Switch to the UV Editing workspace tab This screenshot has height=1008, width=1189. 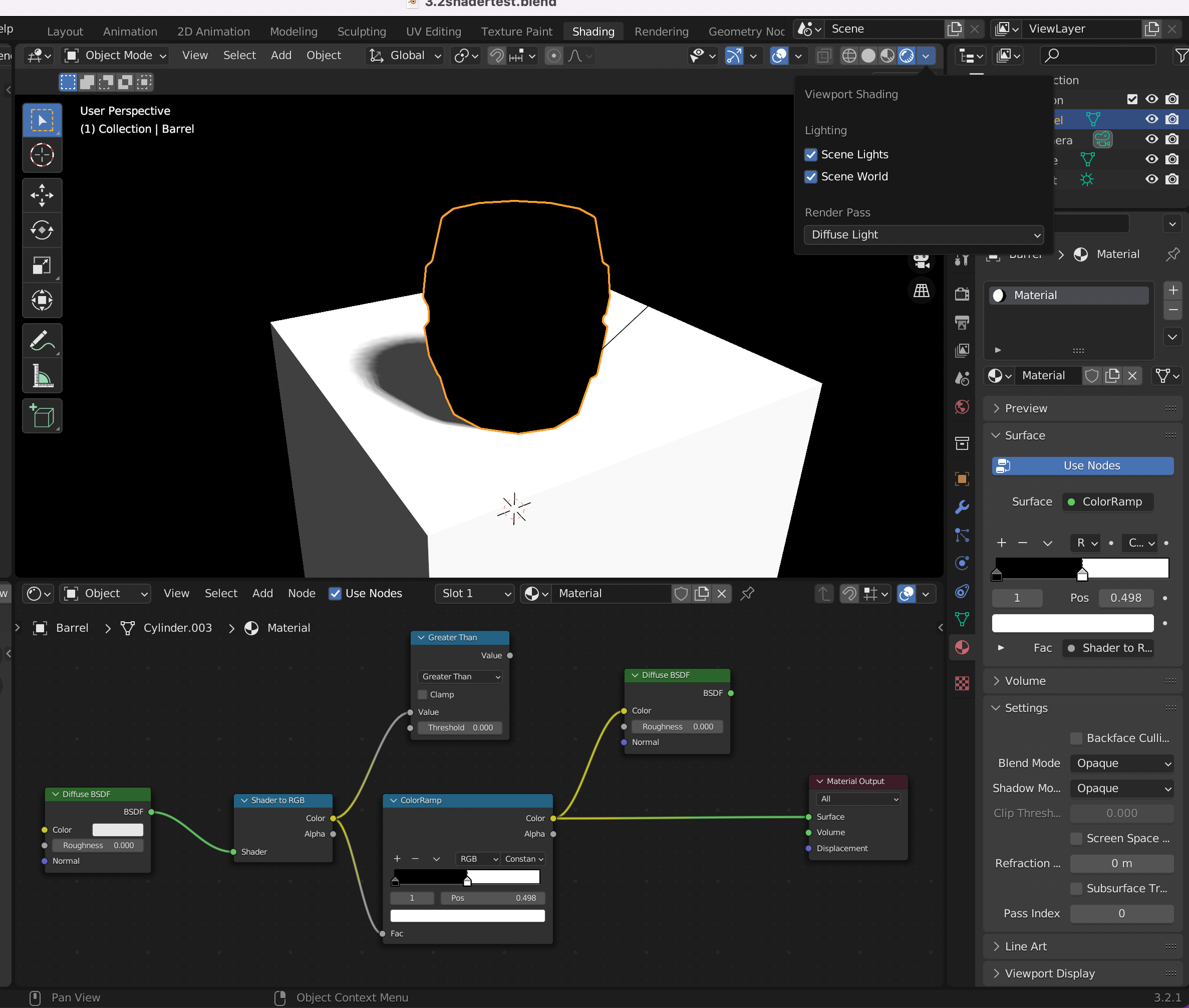coord(434,32)
